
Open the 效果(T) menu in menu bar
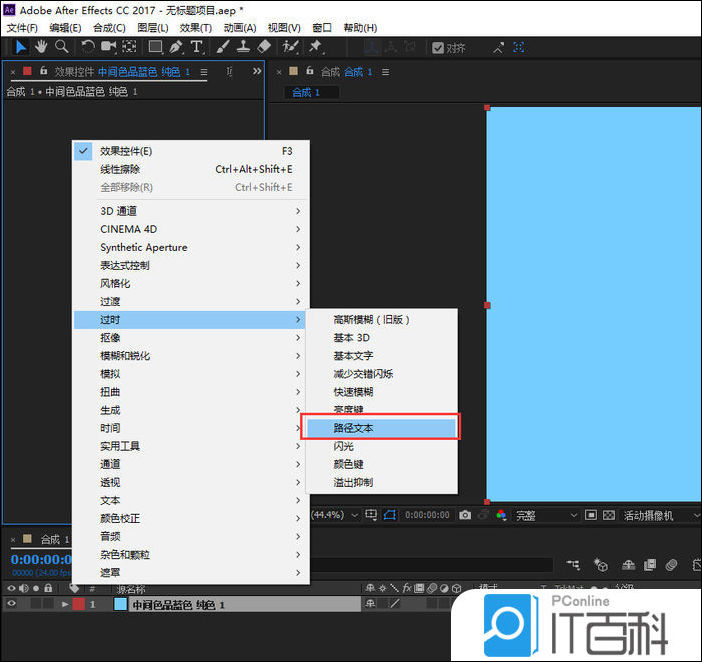197,28
